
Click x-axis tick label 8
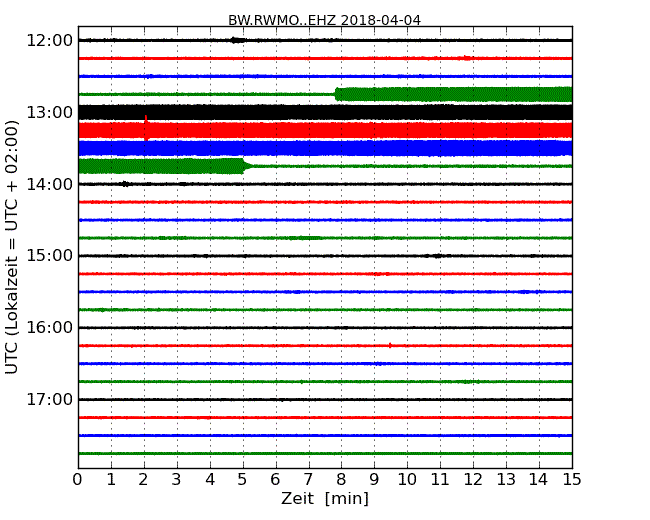341,480
